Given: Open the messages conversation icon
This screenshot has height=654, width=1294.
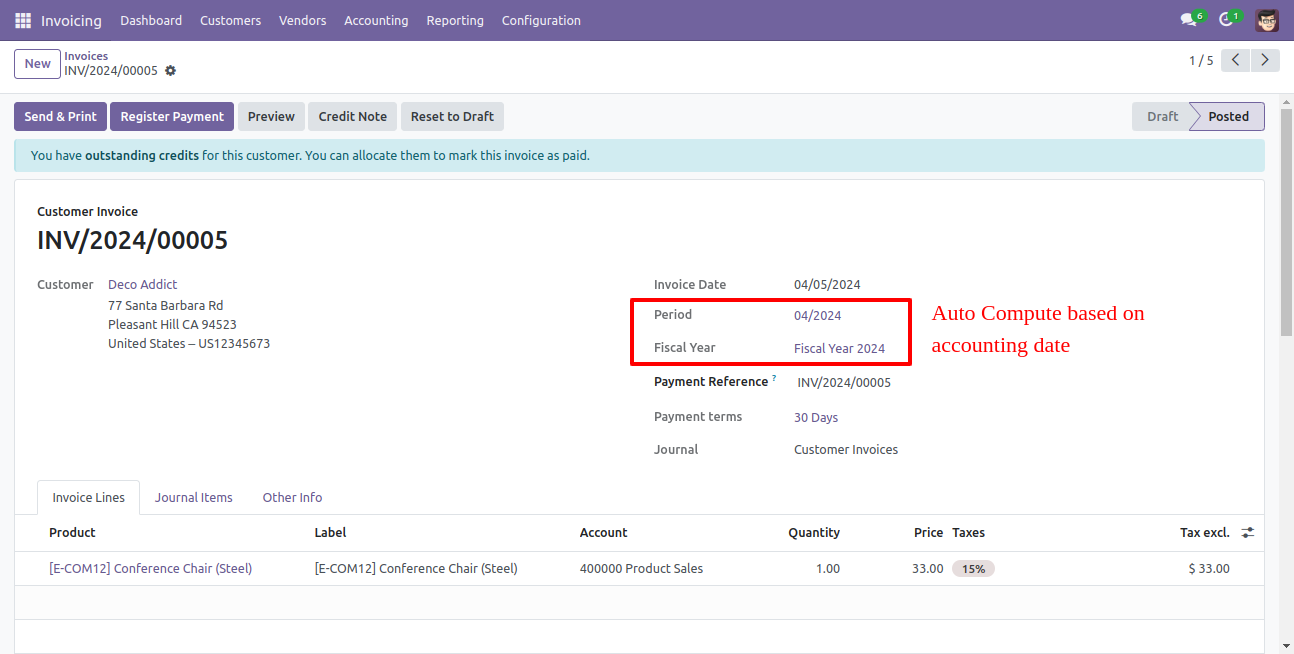Looking at the screenshot, I should [x=1188, y=20].
